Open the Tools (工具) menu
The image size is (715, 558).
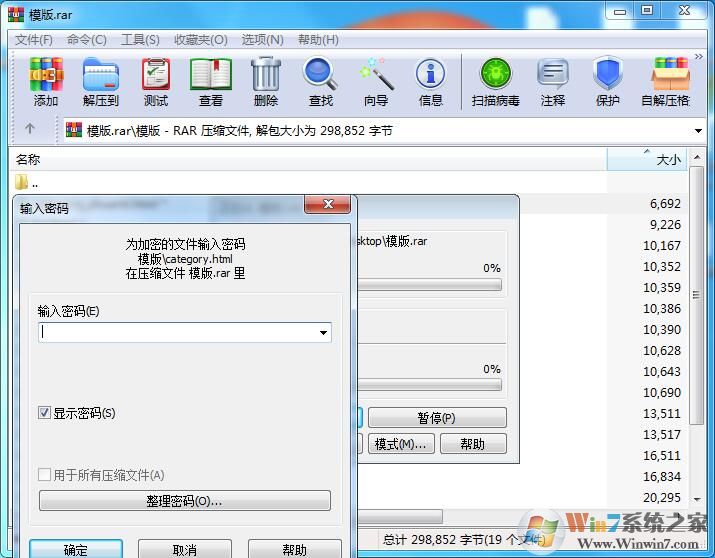(x=140, y=40)
